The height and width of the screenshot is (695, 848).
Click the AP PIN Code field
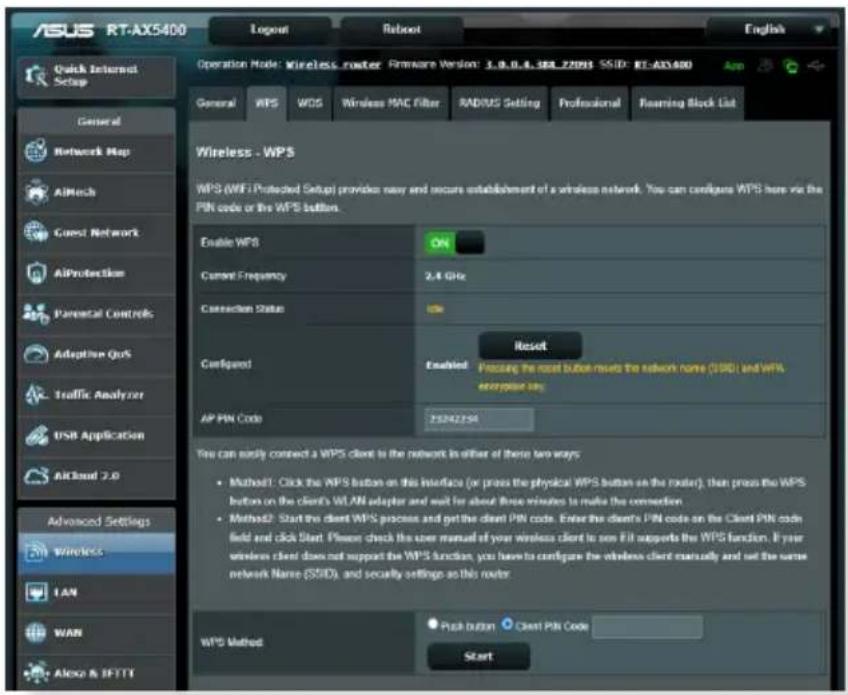click(479, 419)
